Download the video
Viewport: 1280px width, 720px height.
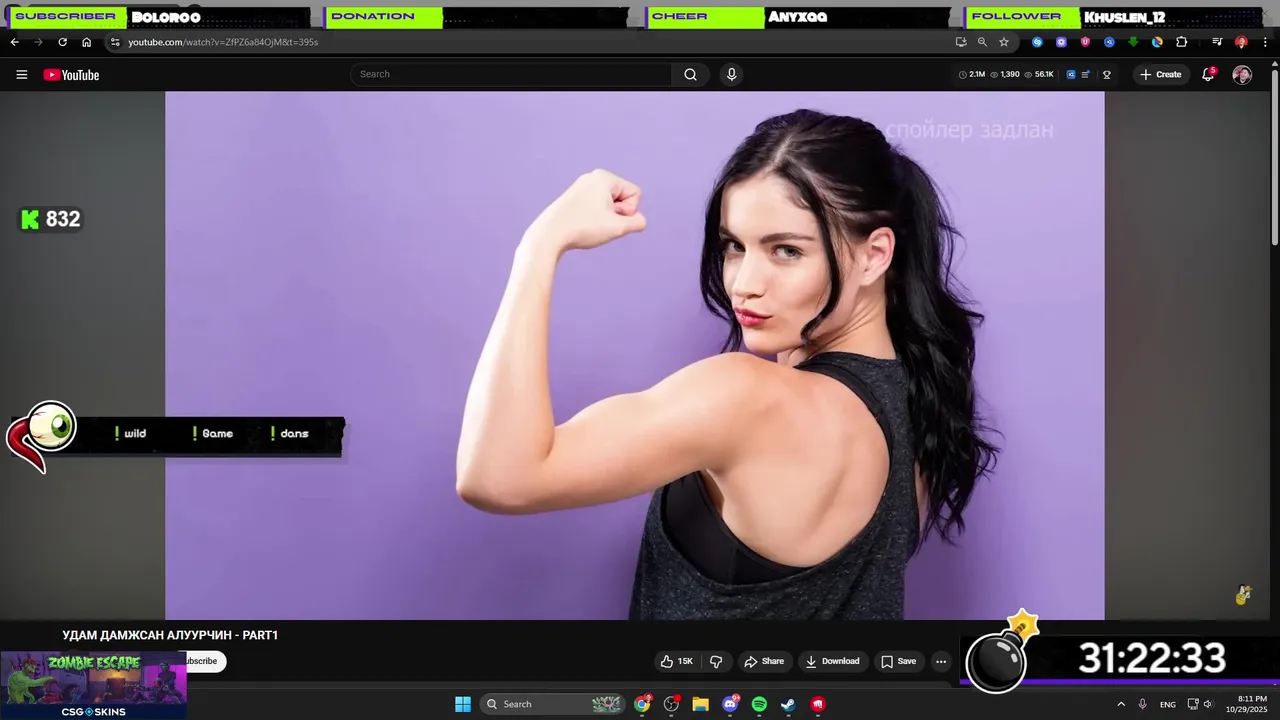832,661
